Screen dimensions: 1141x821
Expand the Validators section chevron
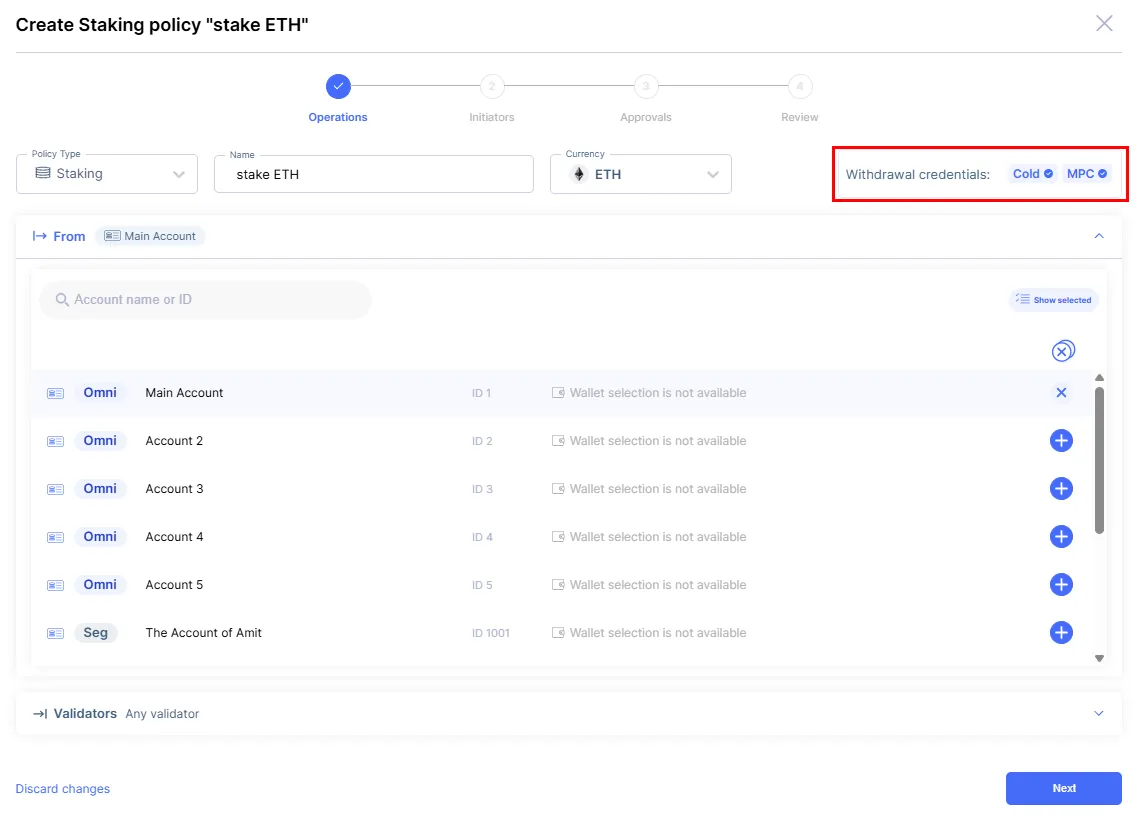point(1099,713)
